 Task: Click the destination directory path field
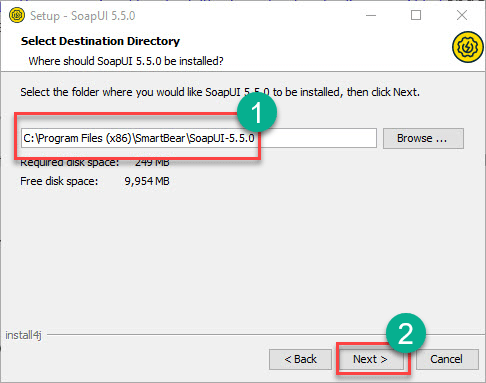(x=199, y=138)
